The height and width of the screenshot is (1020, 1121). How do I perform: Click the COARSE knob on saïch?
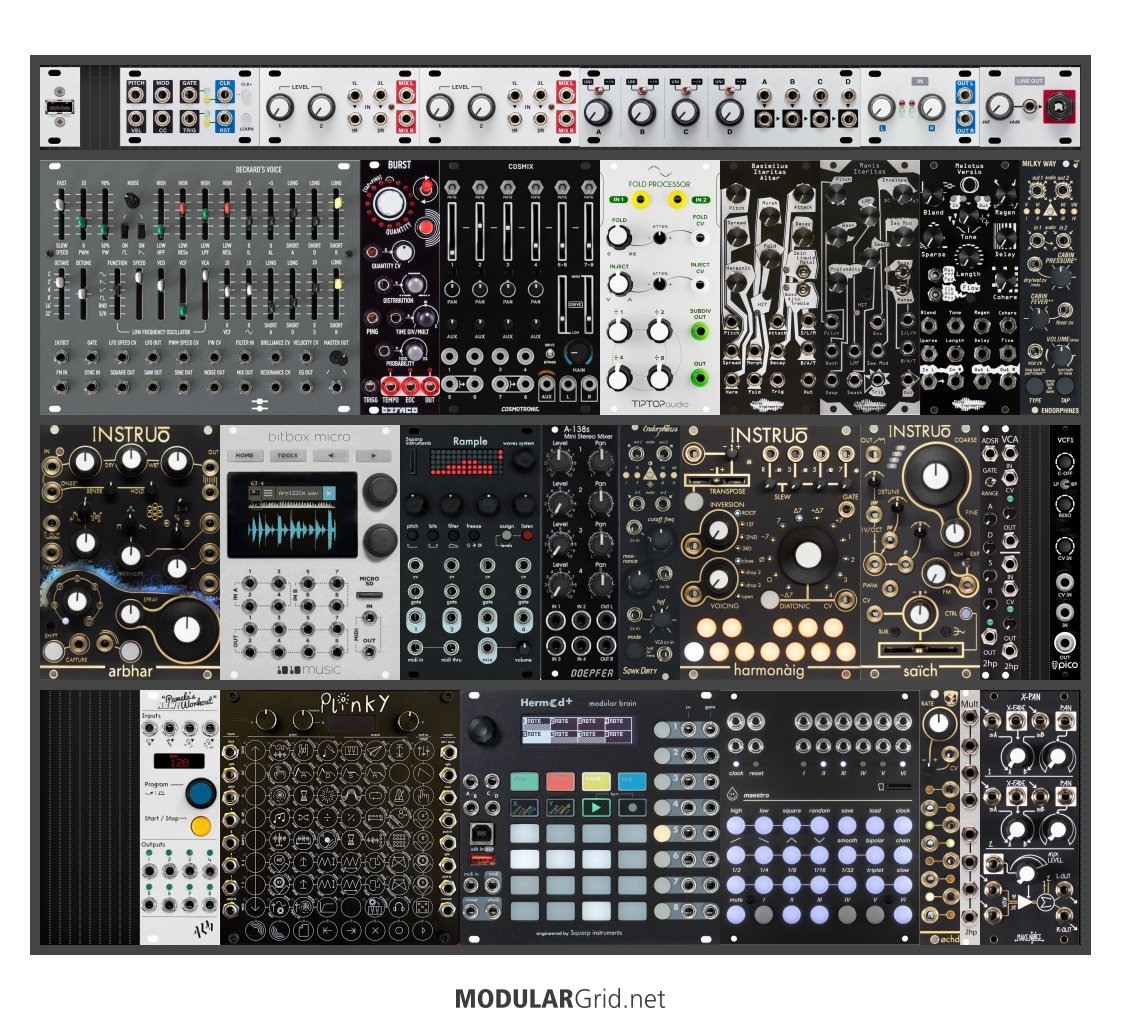point(934,476)
